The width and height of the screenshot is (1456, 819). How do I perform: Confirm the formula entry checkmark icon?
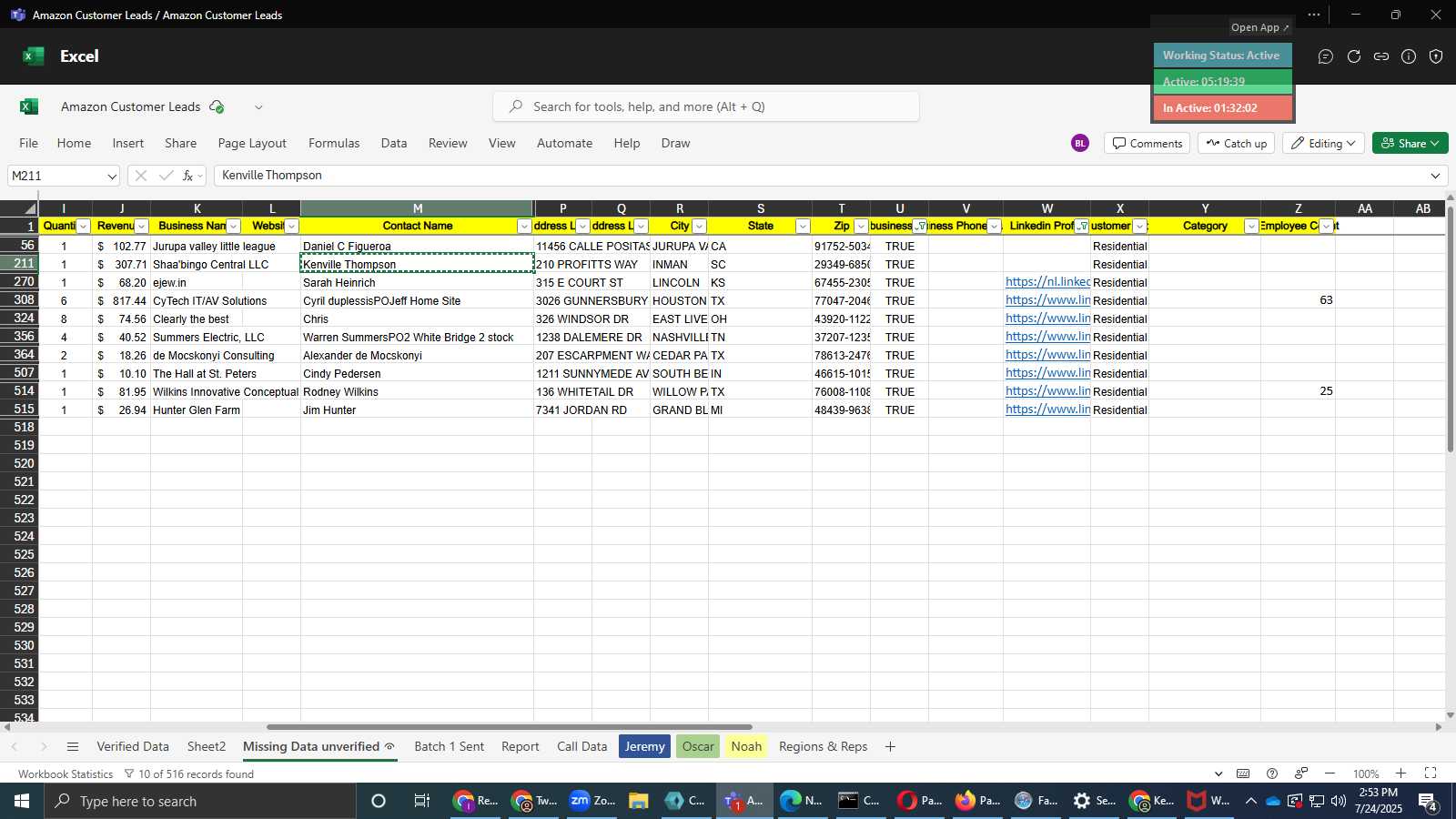point(166,176)
